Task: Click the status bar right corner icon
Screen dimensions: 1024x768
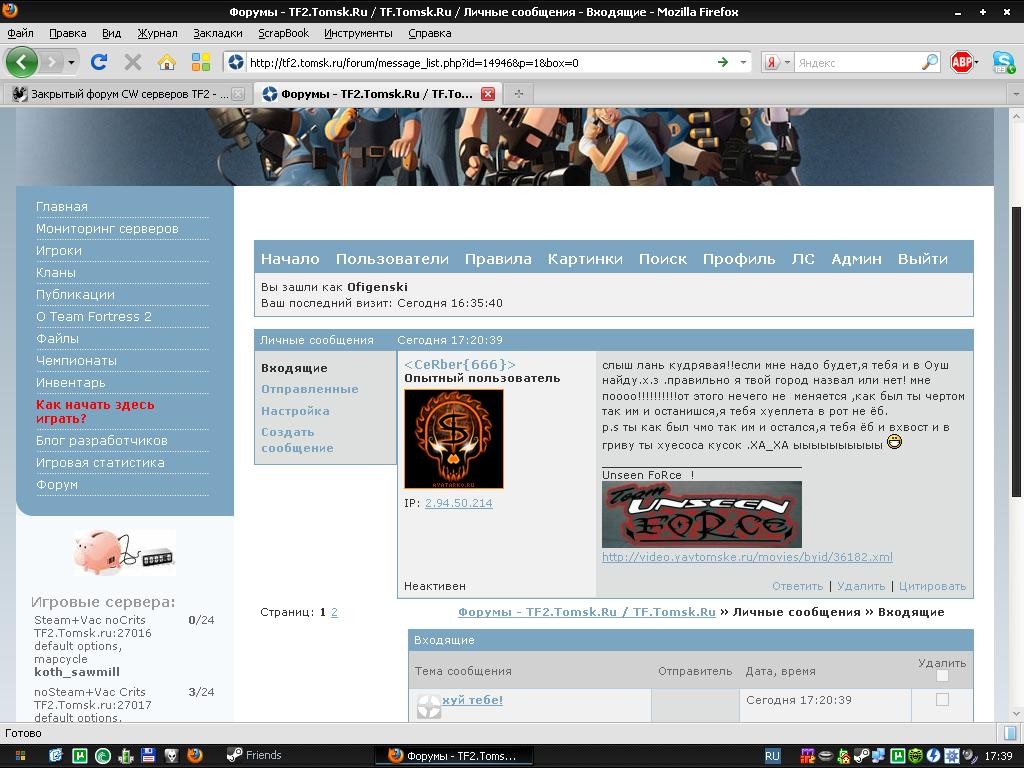Action: (1009, 733)
